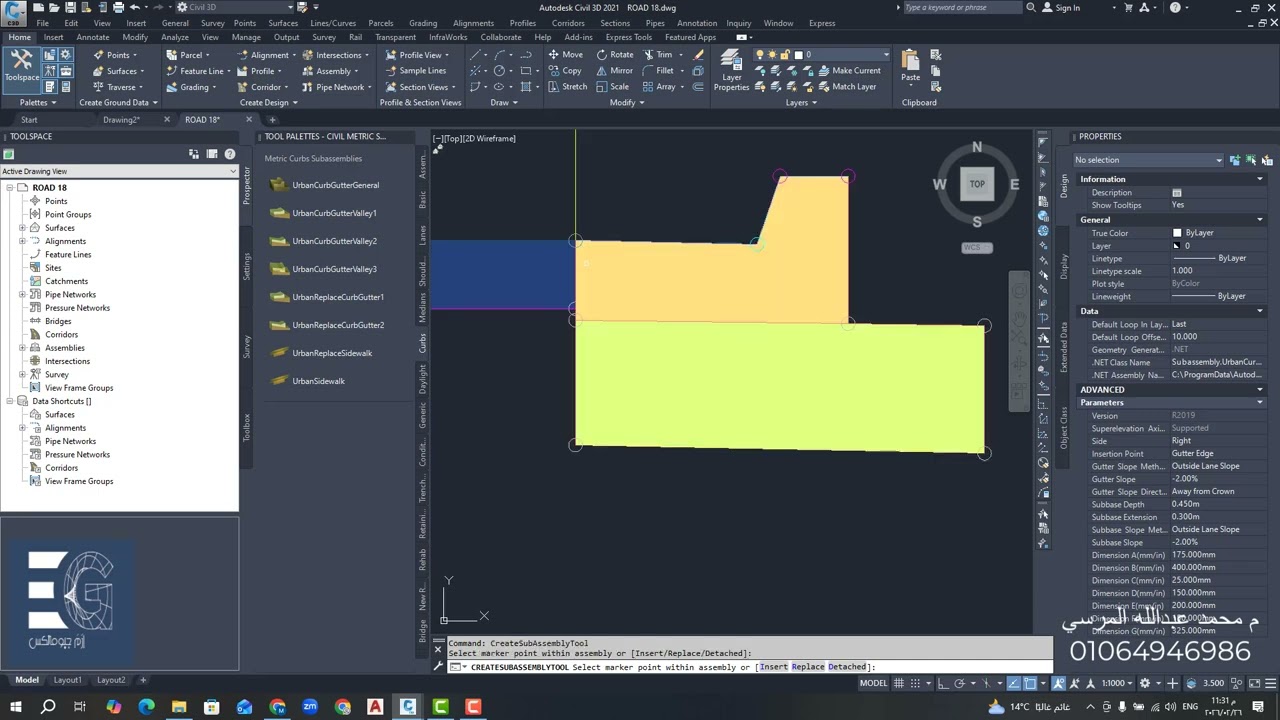1280x720 pixels.
Task: Toggle ortho mode in status bar
Action: tap(943, 683)
